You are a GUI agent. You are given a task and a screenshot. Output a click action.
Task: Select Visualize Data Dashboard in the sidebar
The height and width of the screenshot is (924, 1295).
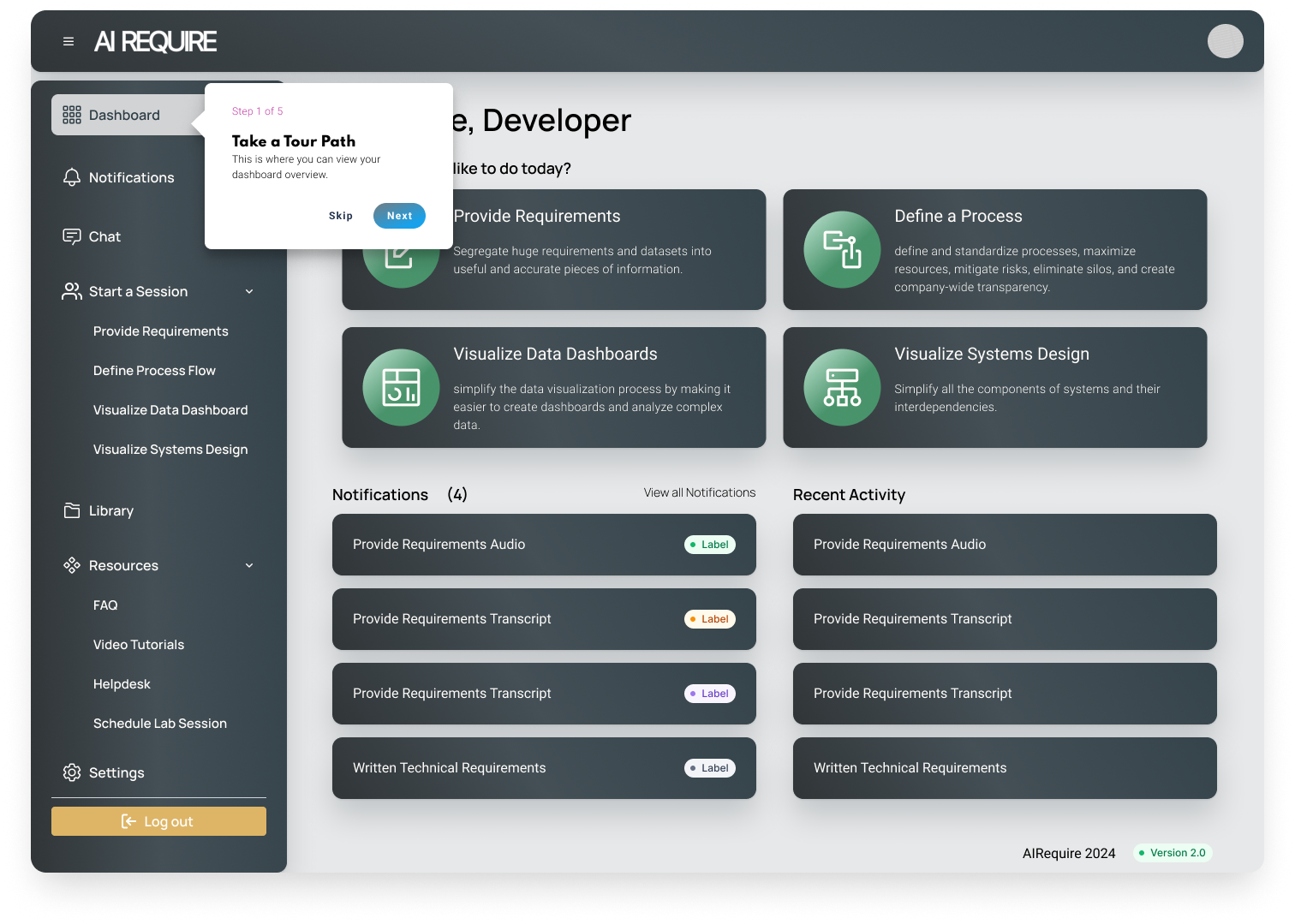click(x=170, y=410)
